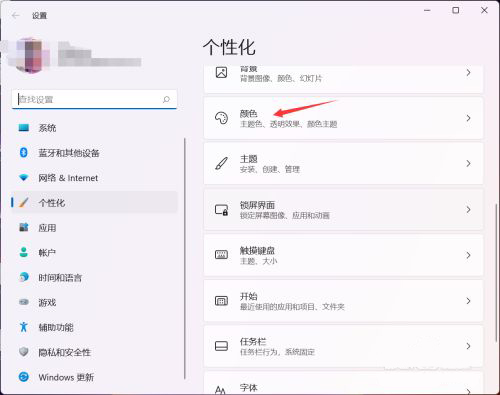Screen dimensions: 500x395
Task: Click the paintbrush icon beside 个性化
Action: coord(24,202)
